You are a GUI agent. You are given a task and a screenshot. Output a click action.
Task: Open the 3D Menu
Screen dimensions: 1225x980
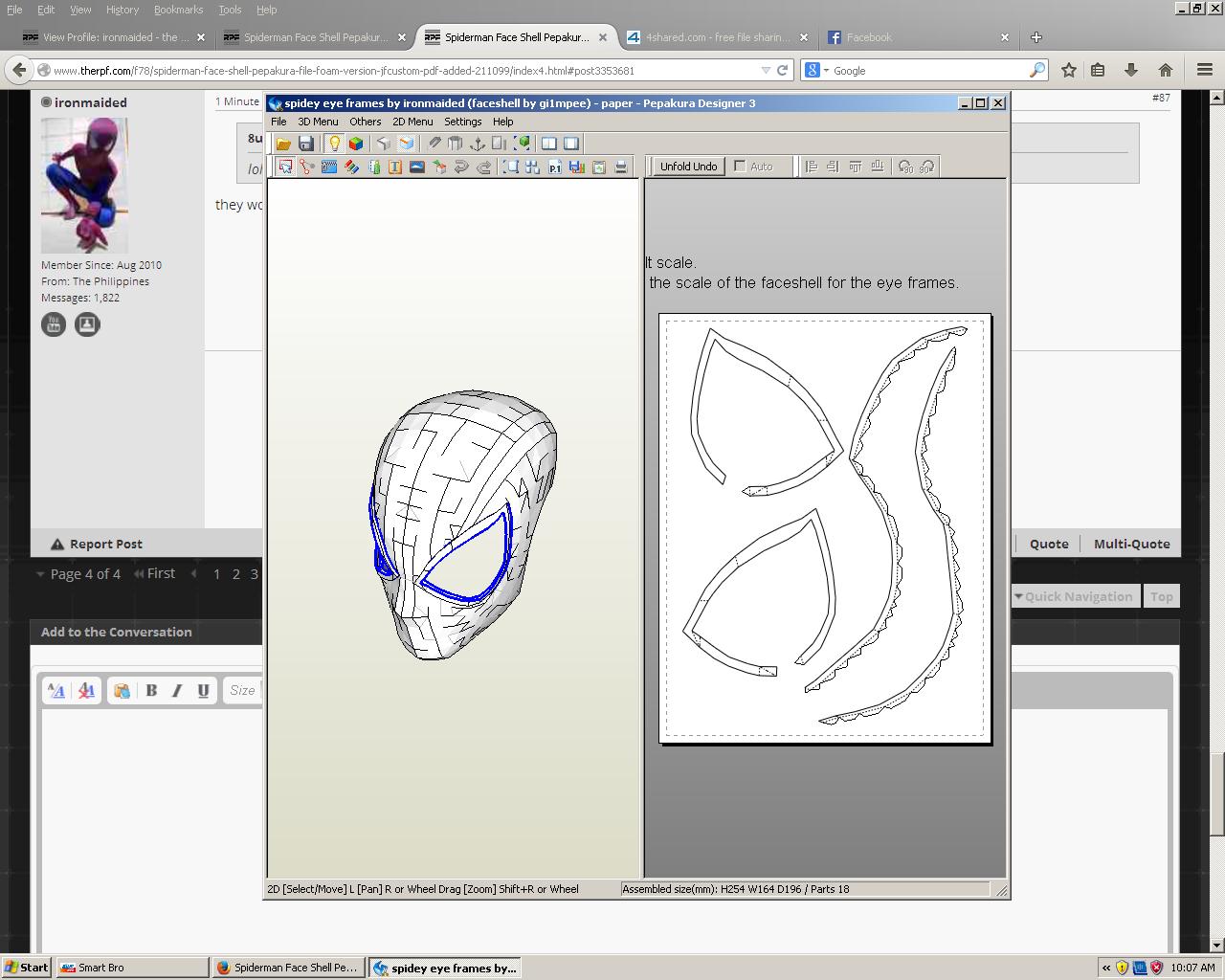click(318, 122)
